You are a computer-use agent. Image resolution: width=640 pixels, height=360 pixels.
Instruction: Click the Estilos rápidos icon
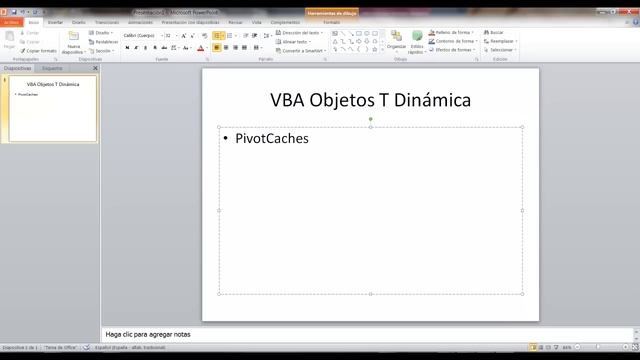click(417, 36)
